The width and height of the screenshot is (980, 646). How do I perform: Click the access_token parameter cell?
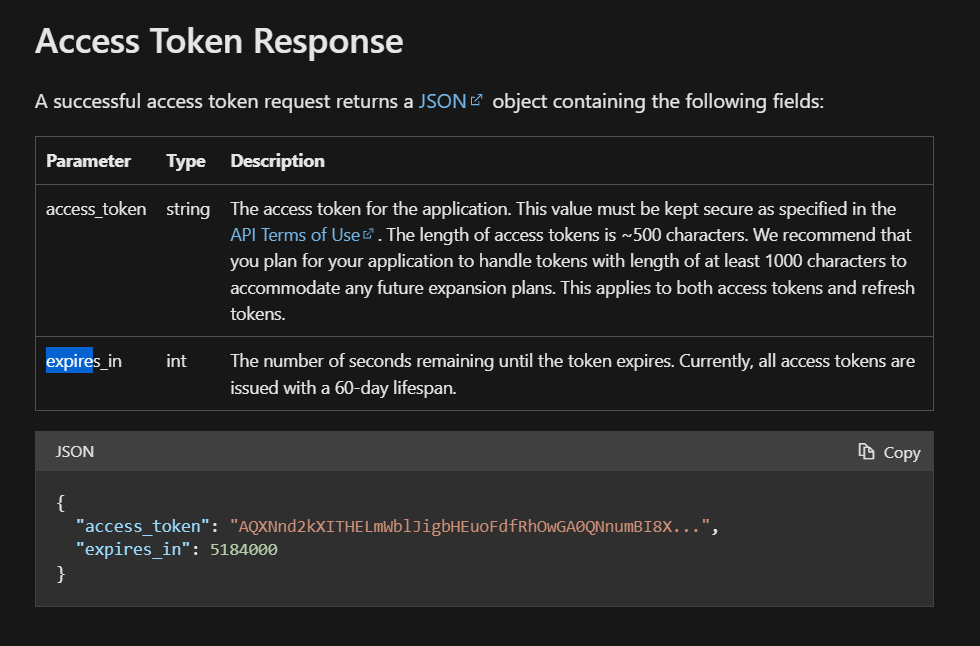(96, 209)
